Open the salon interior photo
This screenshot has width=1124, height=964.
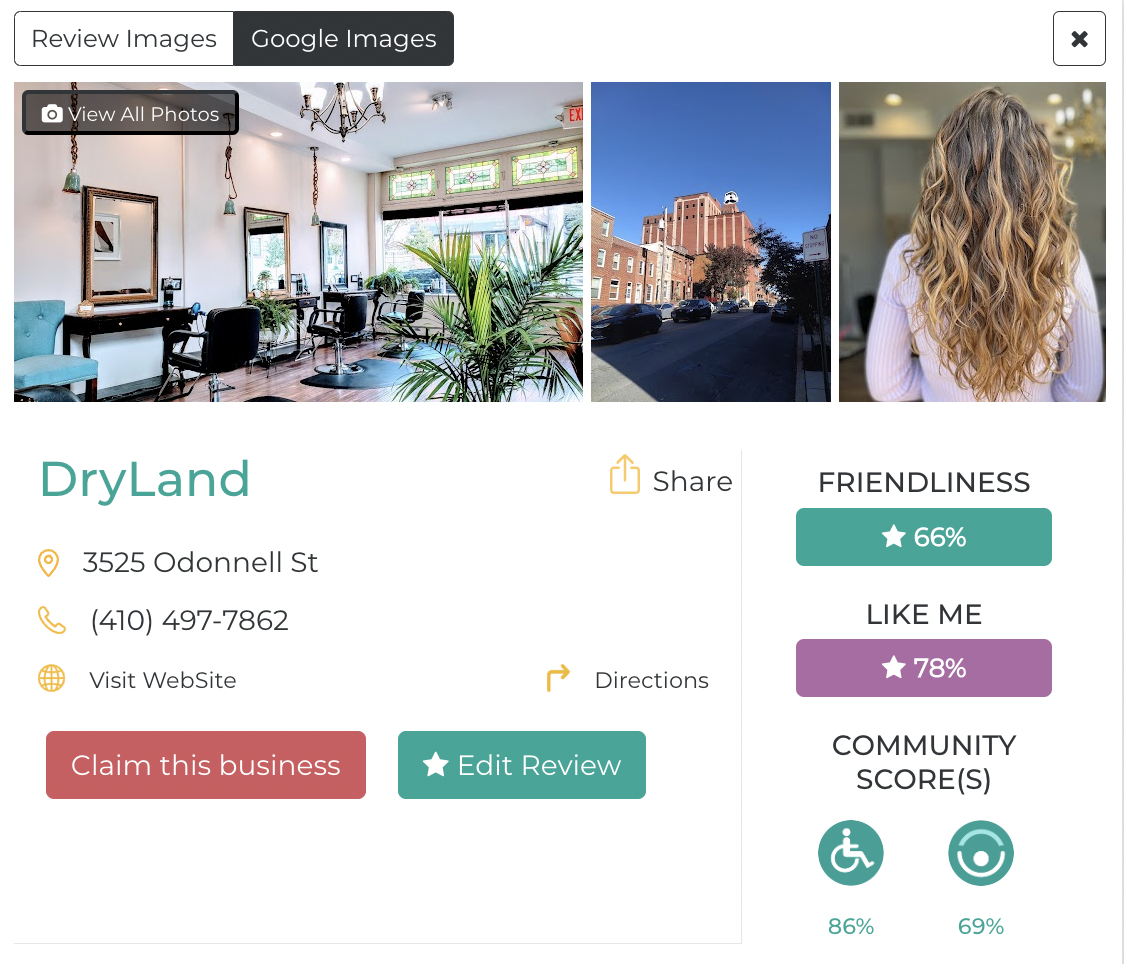tap(298, 242)
